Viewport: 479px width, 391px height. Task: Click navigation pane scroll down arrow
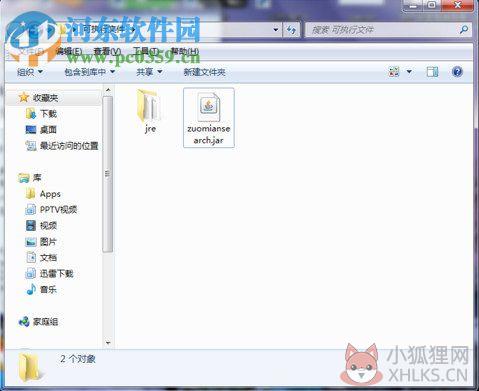(108, 343)
